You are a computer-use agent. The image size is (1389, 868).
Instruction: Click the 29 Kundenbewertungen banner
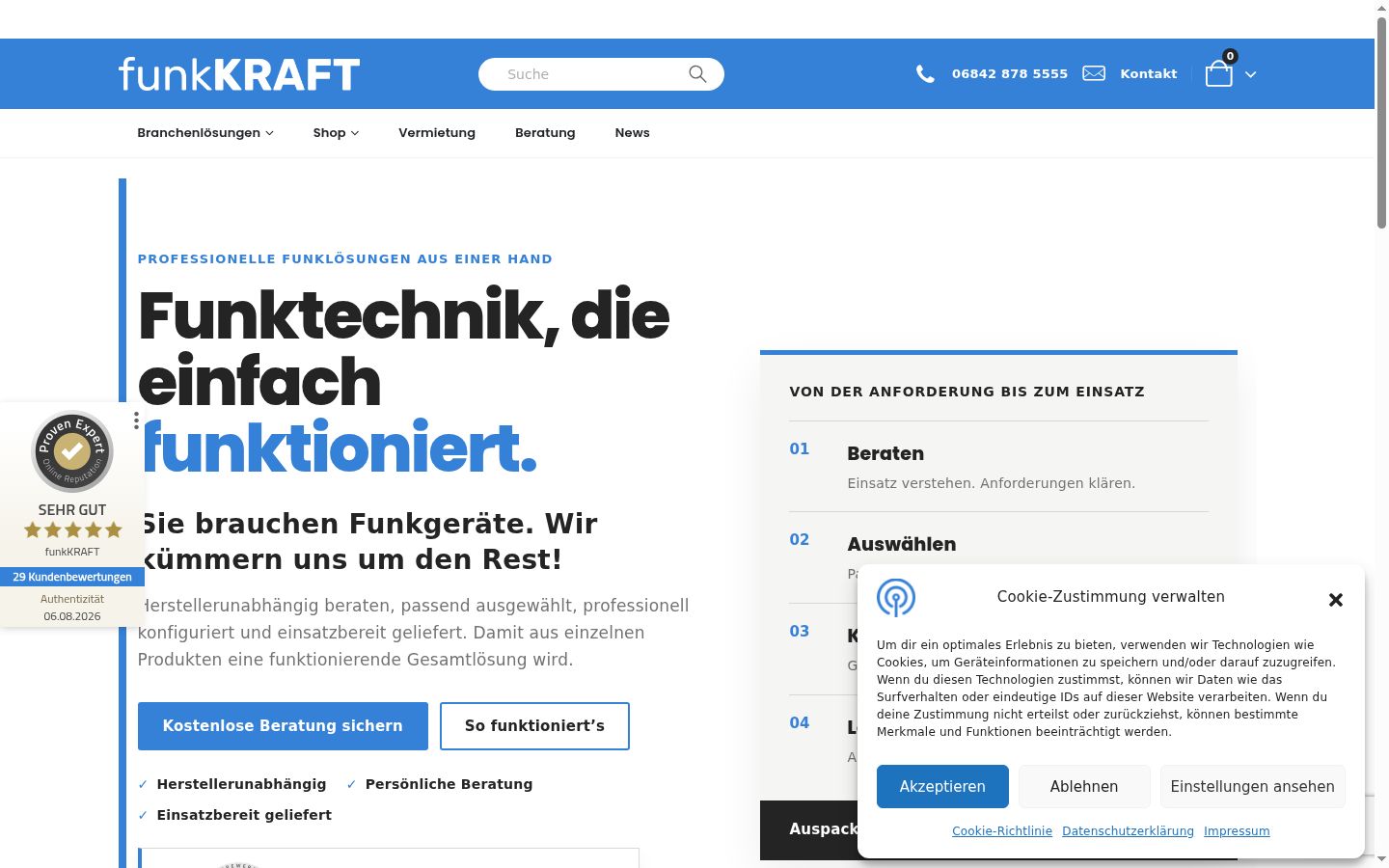coord(72,577)
